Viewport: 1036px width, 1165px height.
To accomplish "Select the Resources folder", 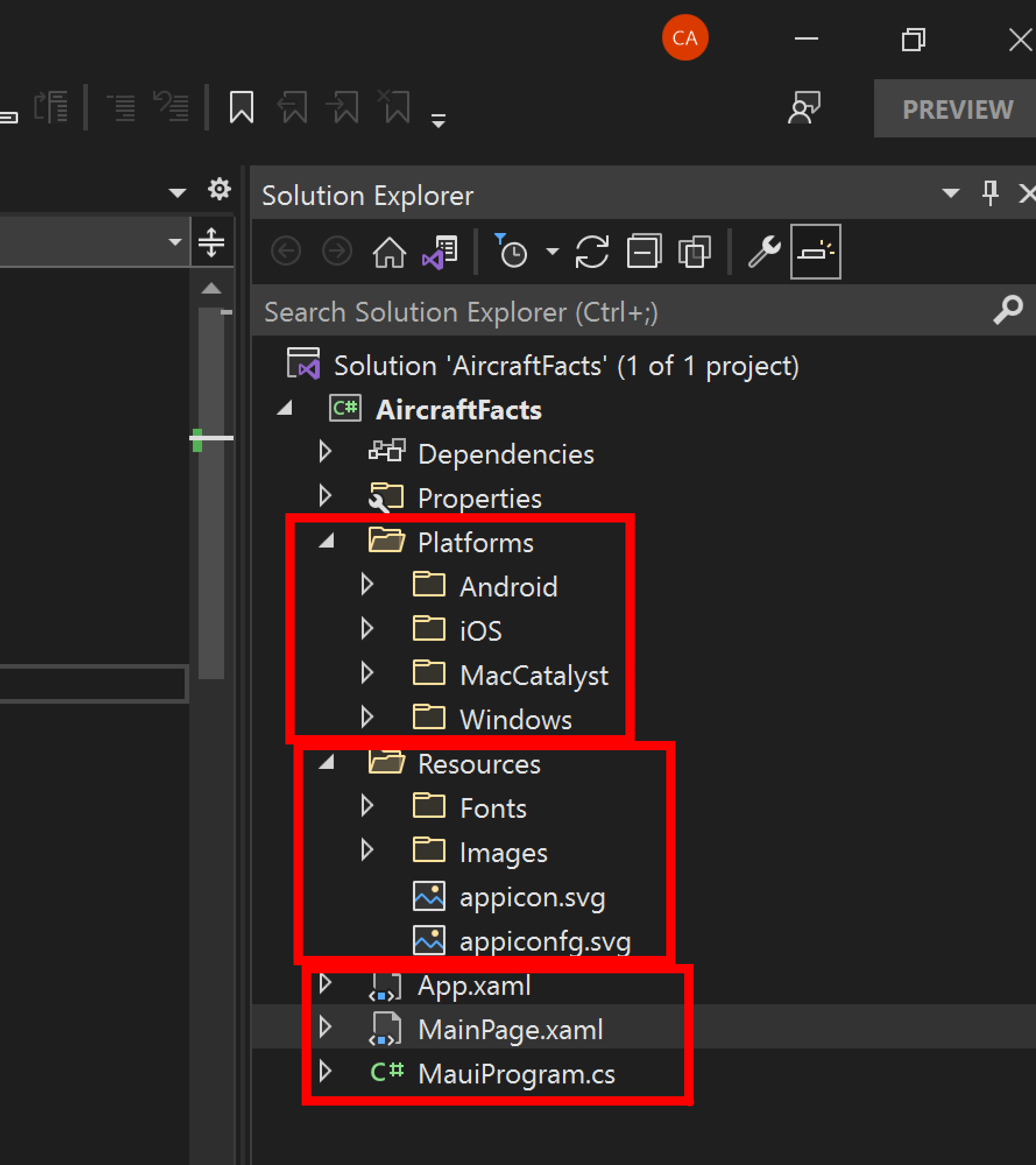I will [479, 764].
